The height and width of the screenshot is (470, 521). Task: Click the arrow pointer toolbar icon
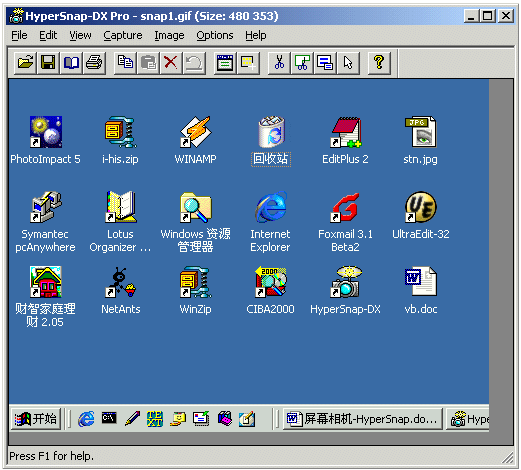click(348, 62)
